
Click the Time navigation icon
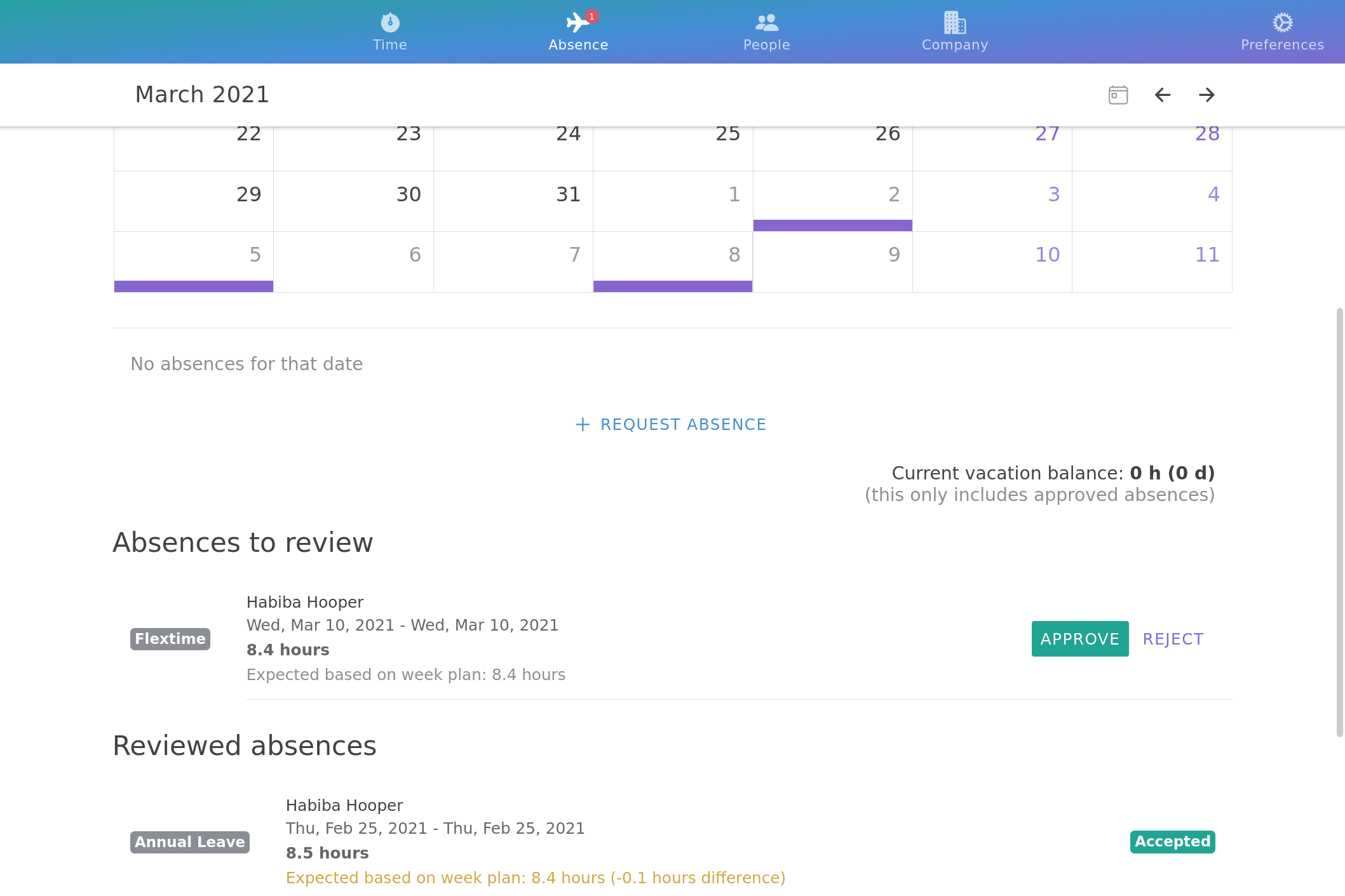point(389,22)
